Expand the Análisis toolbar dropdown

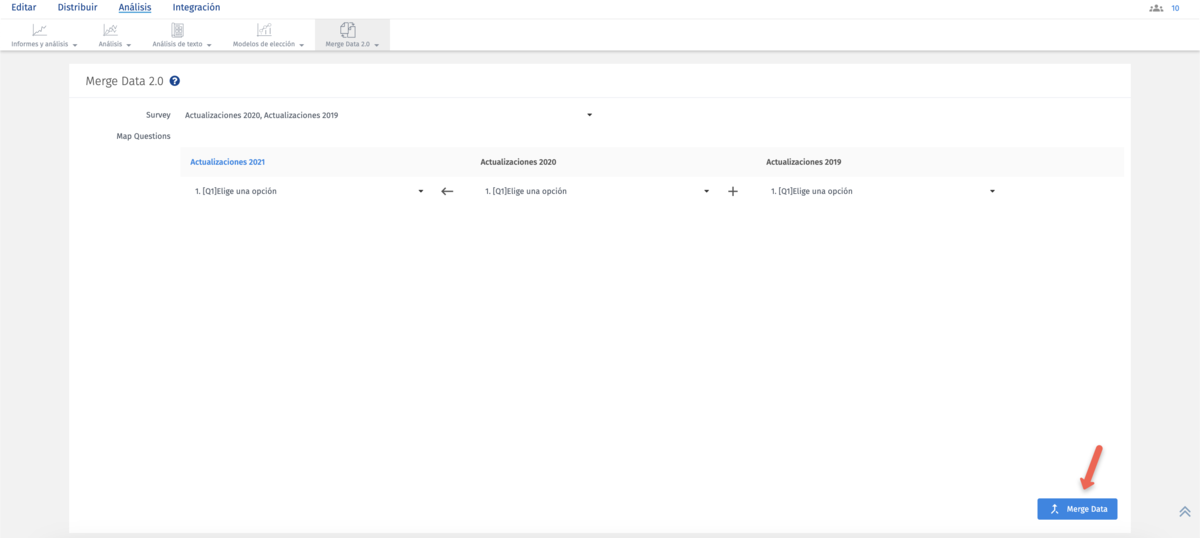pos(129,45)
